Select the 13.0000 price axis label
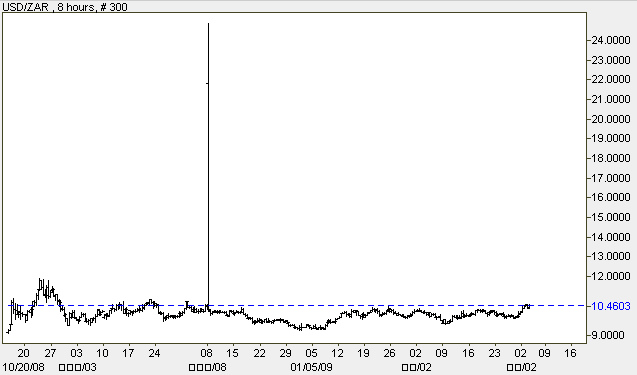Screen dimensions: 637x375 tap(611, 256)
